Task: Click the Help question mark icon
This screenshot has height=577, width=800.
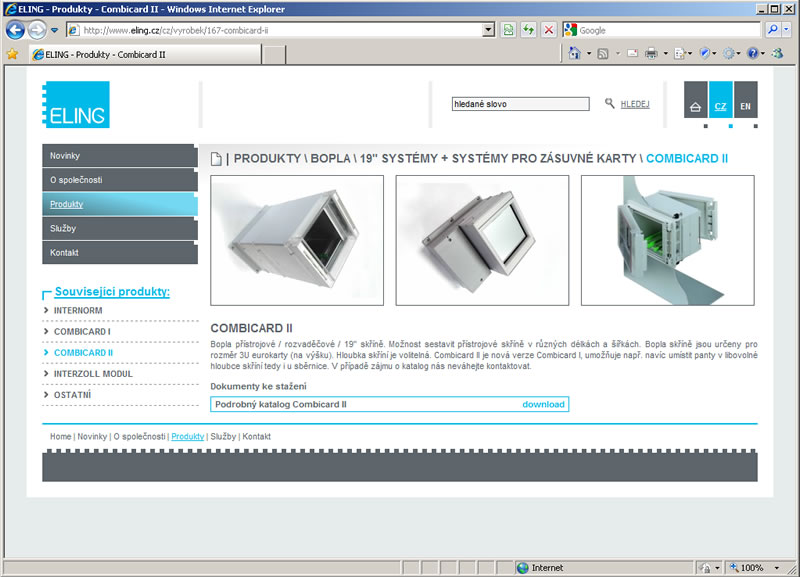Action: (x=752, y=53)
